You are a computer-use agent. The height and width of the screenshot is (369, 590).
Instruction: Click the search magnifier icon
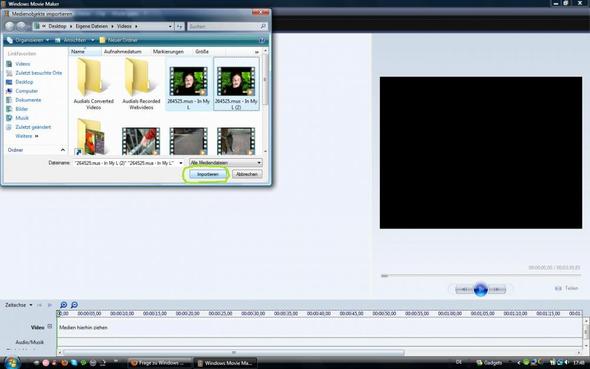(263, 26)
